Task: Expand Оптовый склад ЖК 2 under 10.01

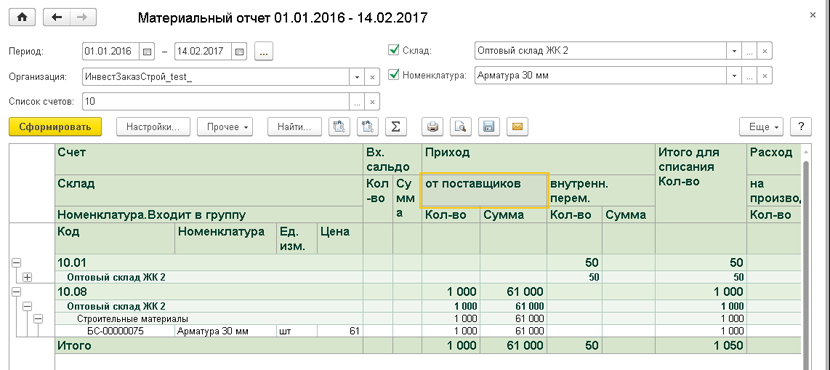Action: point(27,277)
